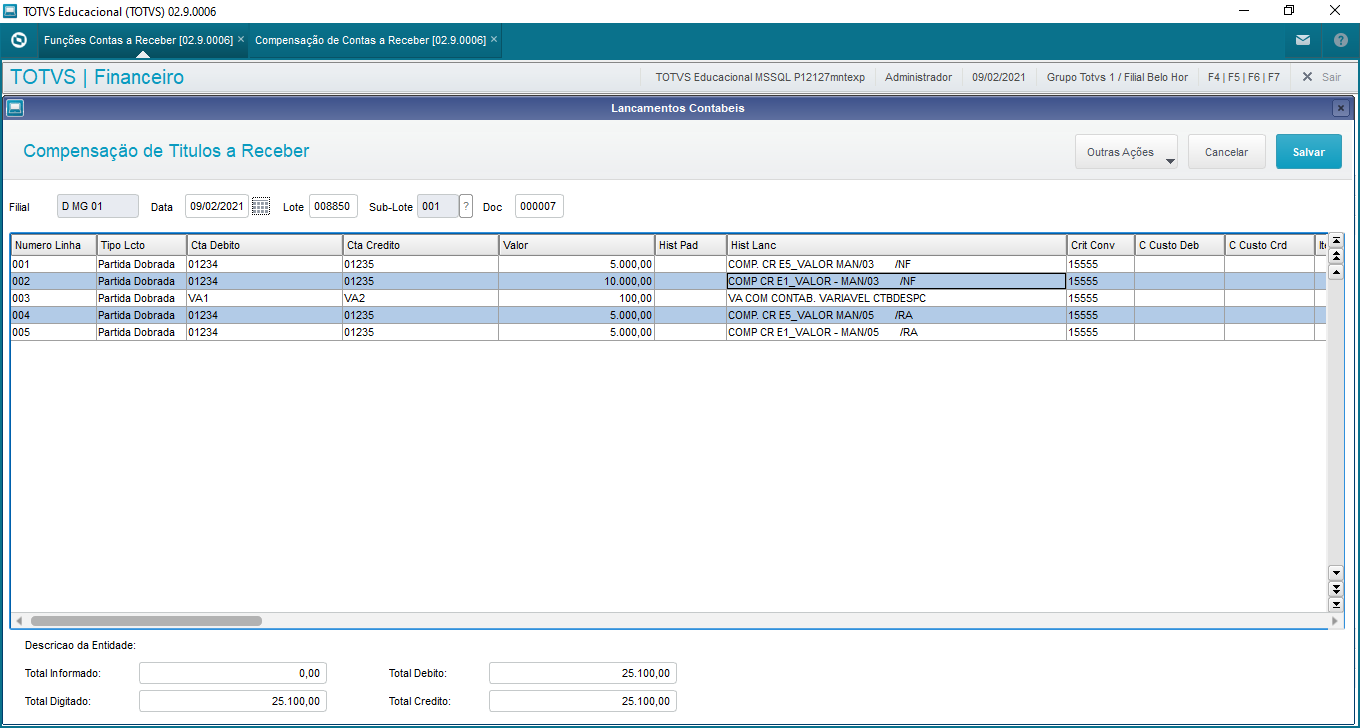Click the Cancelar button

click(1226, 152)
